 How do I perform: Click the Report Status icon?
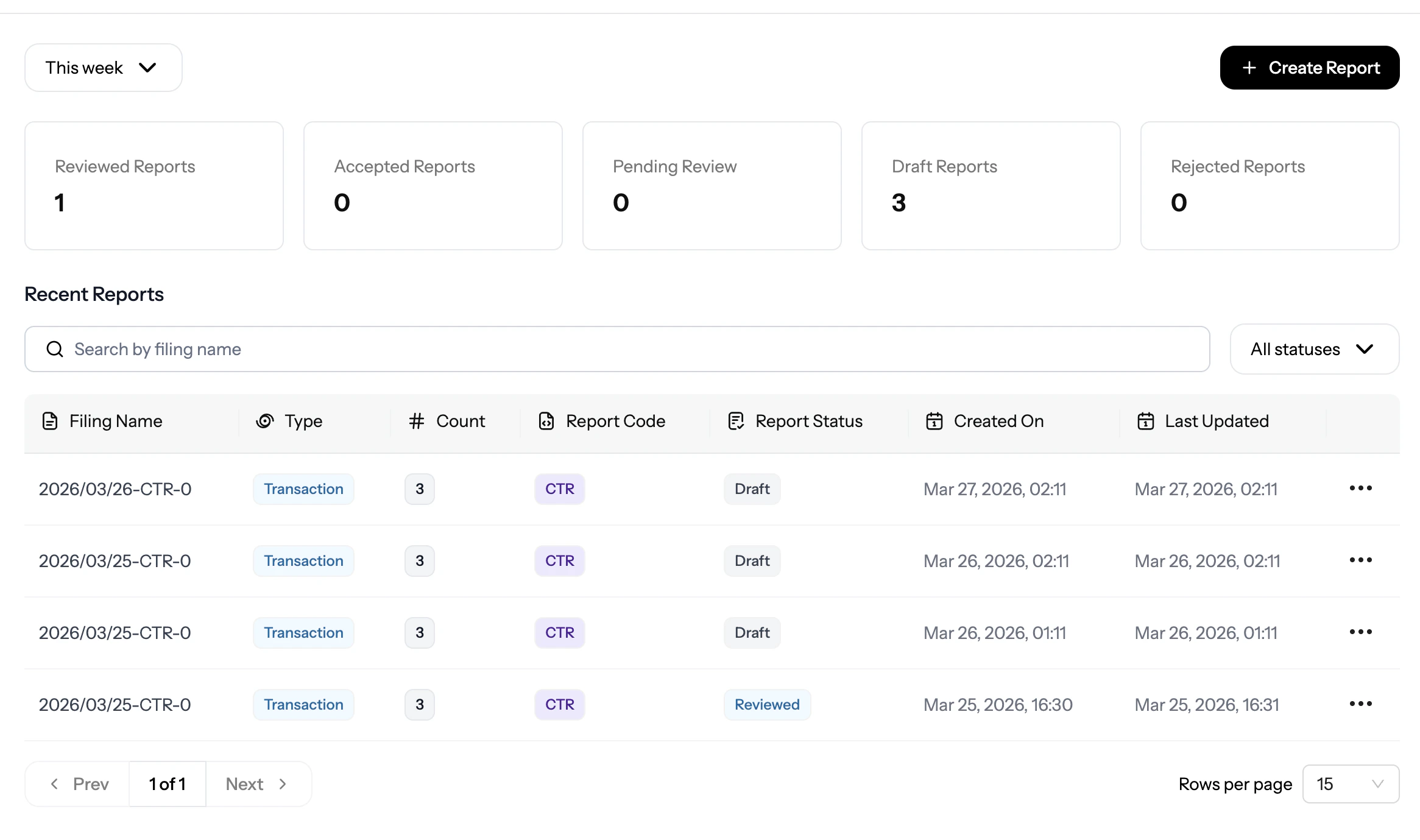click(x=736, y=421)
